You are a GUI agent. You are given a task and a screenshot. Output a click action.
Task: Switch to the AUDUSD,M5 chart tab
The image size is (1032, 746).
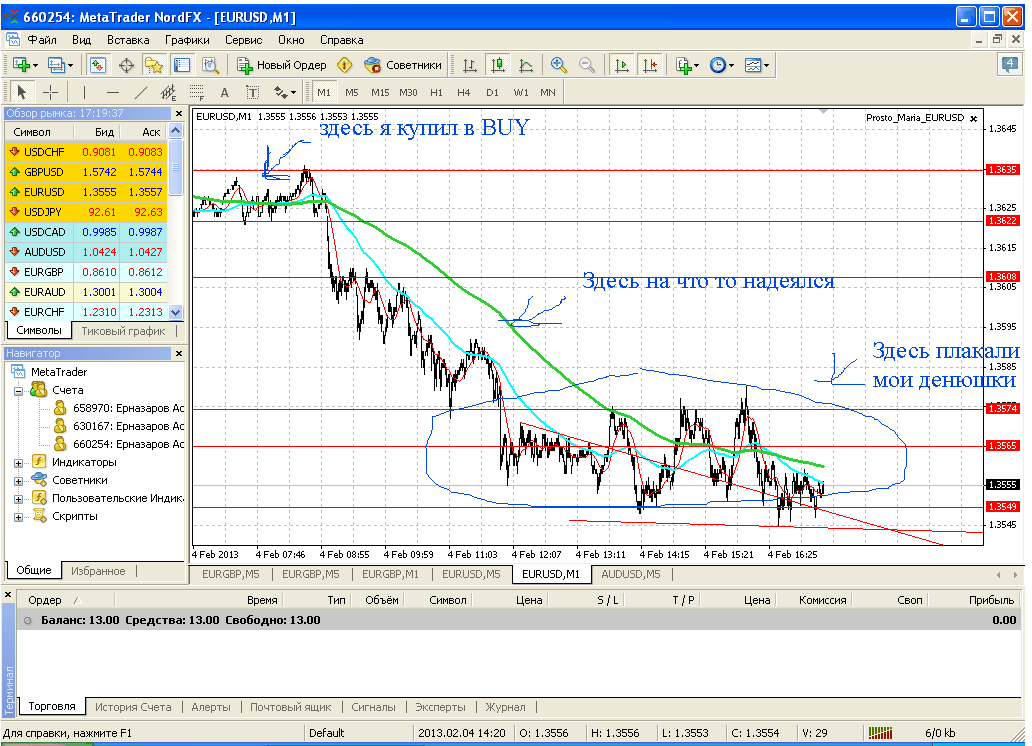tap(630, 574)
